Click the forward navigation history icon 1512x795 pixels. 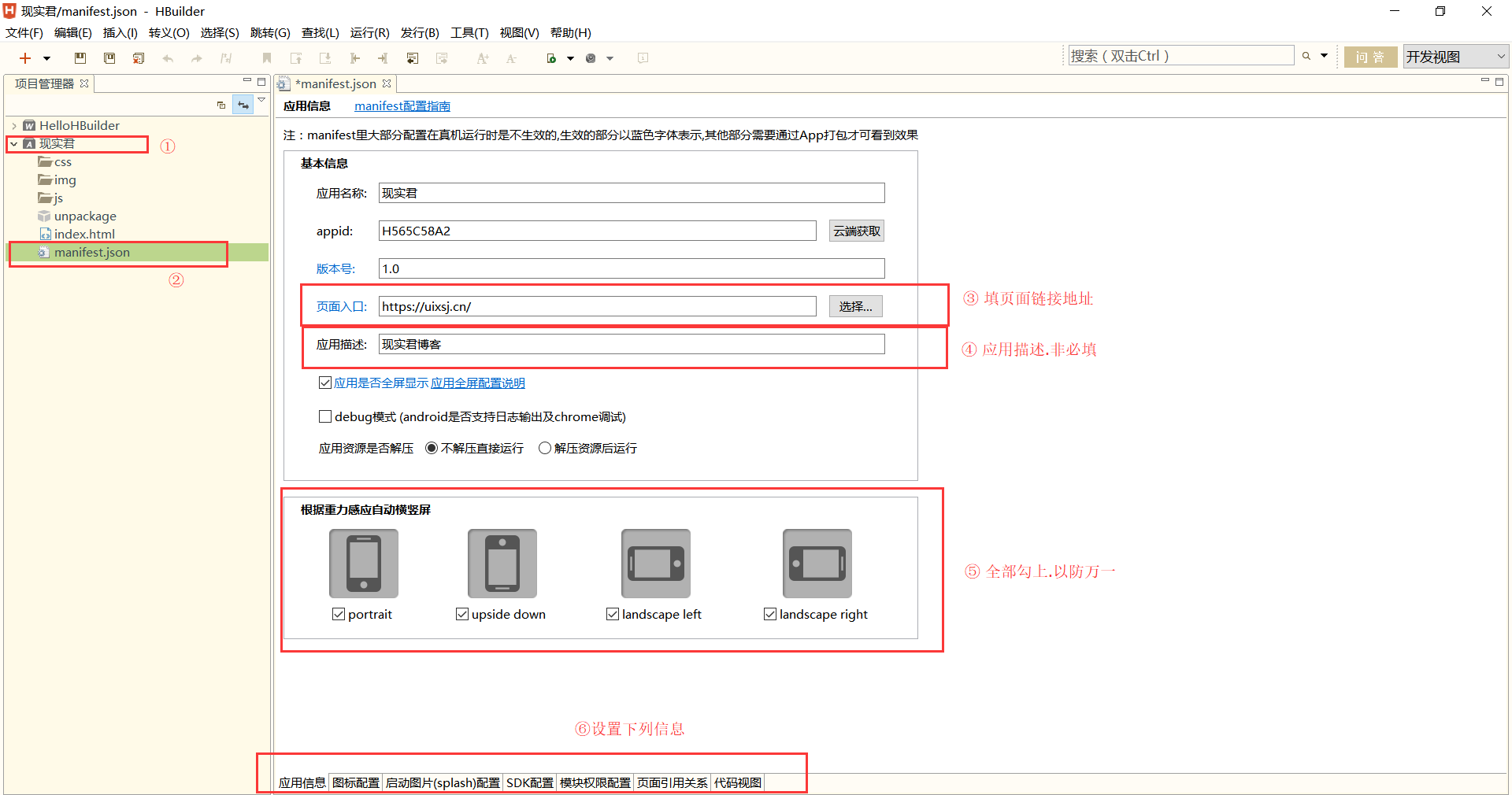tap(442, 58)
